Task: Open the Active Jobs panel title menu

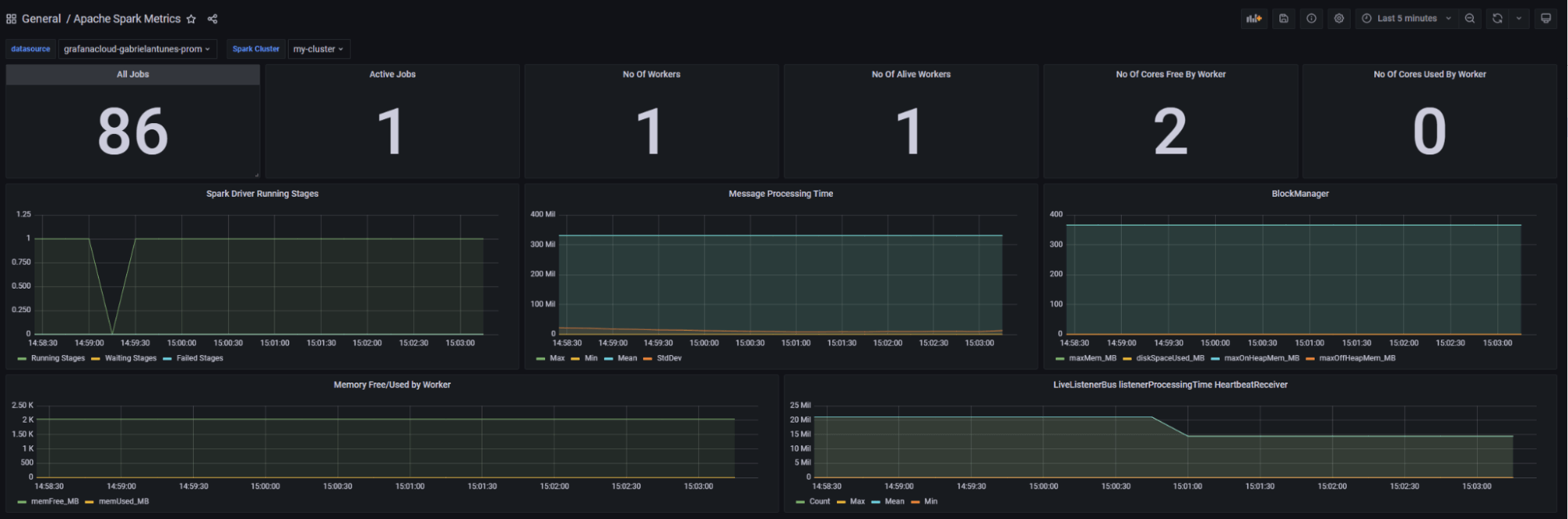Action: (x=392, y=74)
